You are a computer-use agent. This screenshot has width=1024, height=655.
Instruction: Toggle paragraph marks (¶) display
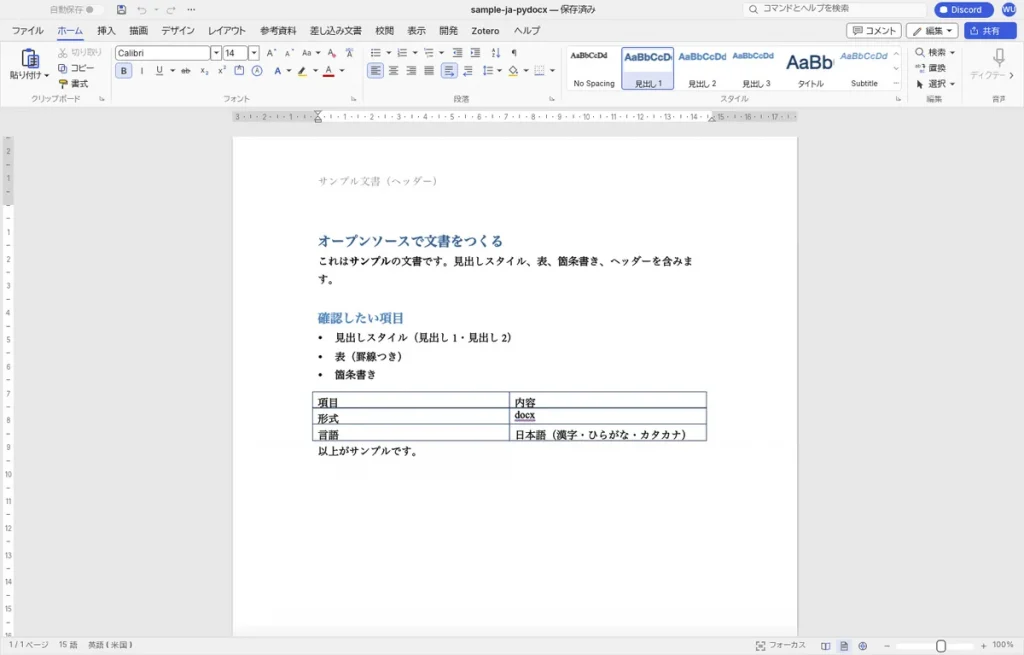point(514,53)
